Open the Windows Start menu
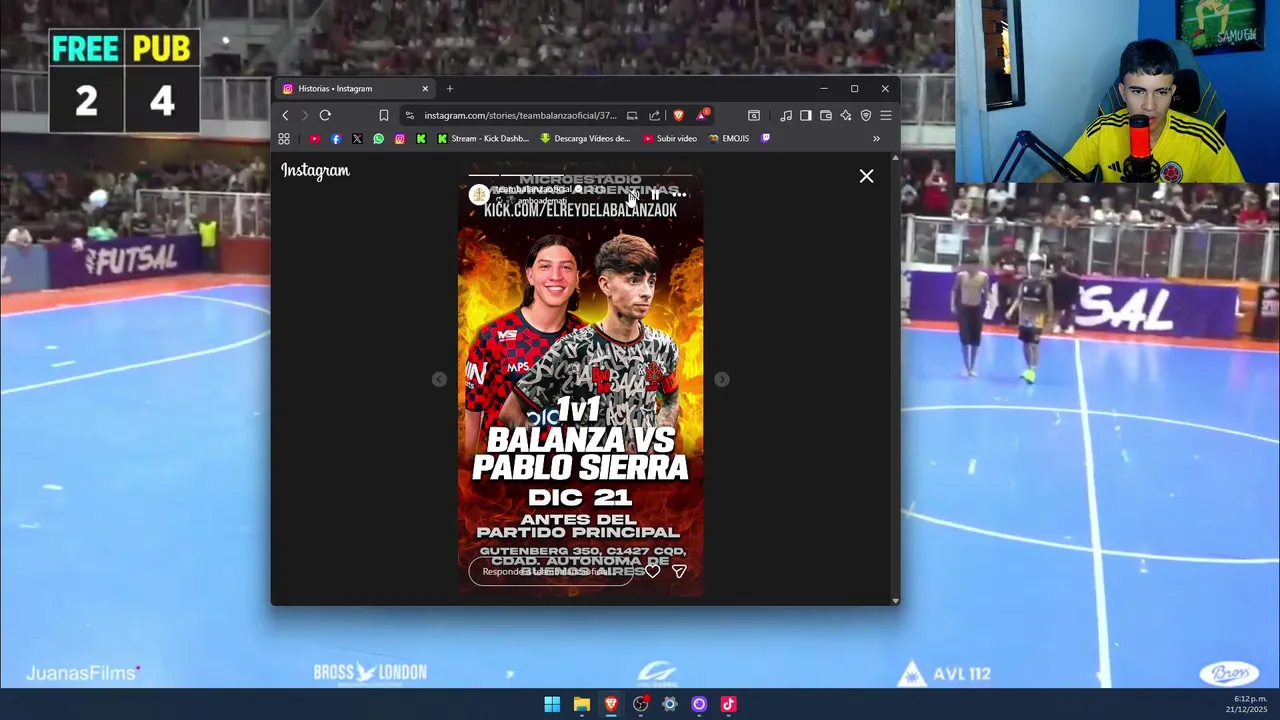The width and height of the screenshot is (1280, 720). pyautogui.click(x=552, y=704)
